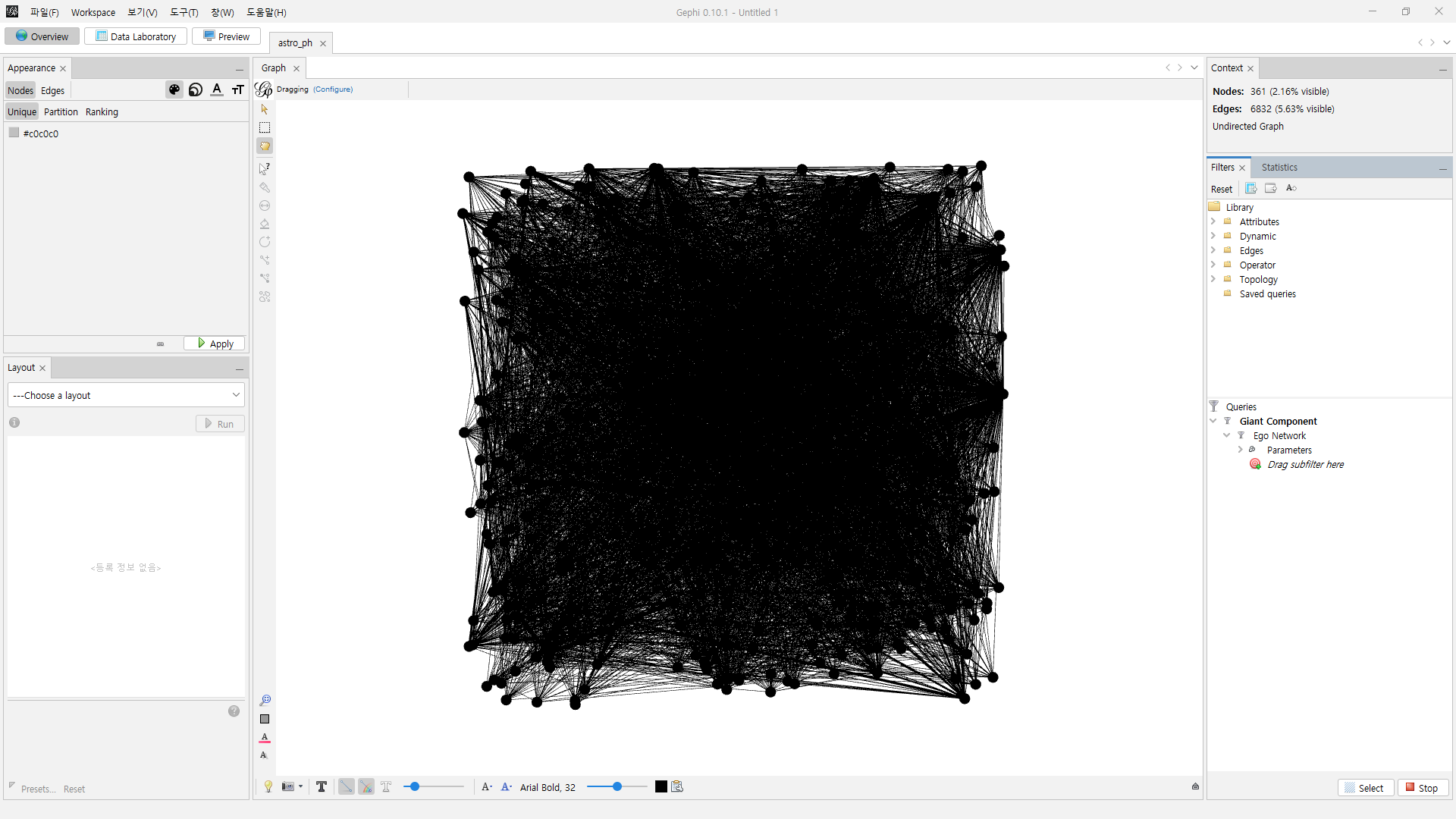Image resolution: width=1456 pixels, height=819 pixels.
Task: Switch to the Statistics tab
Action: tap(1279, 167)
